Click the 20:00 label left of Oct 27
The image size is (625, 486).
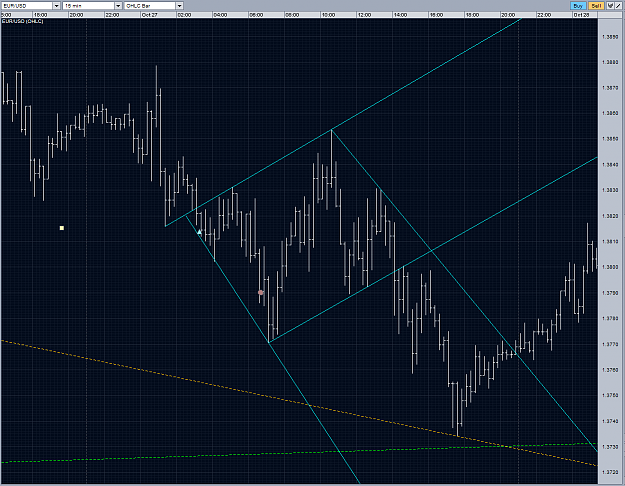point(76,15)
